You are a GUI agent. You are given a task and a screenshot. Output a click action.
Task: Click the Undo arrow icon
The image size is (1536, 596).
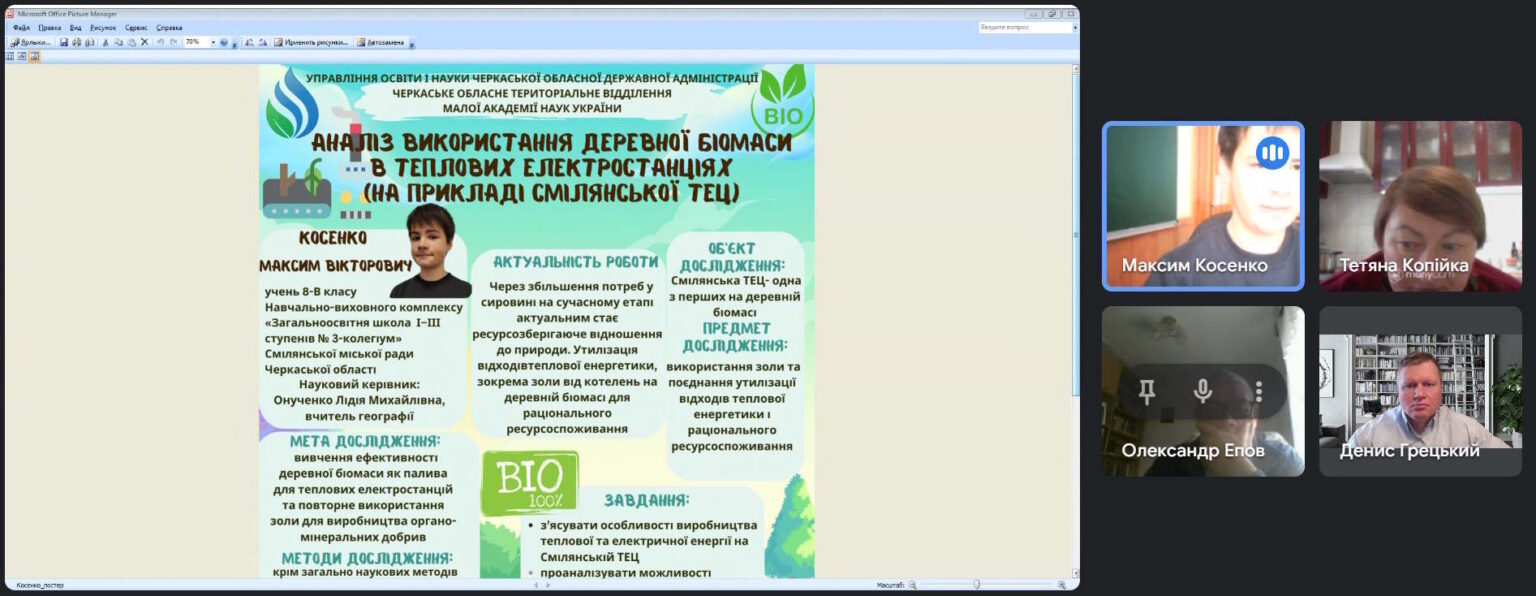pyautogui.click(x=160, y=43)
